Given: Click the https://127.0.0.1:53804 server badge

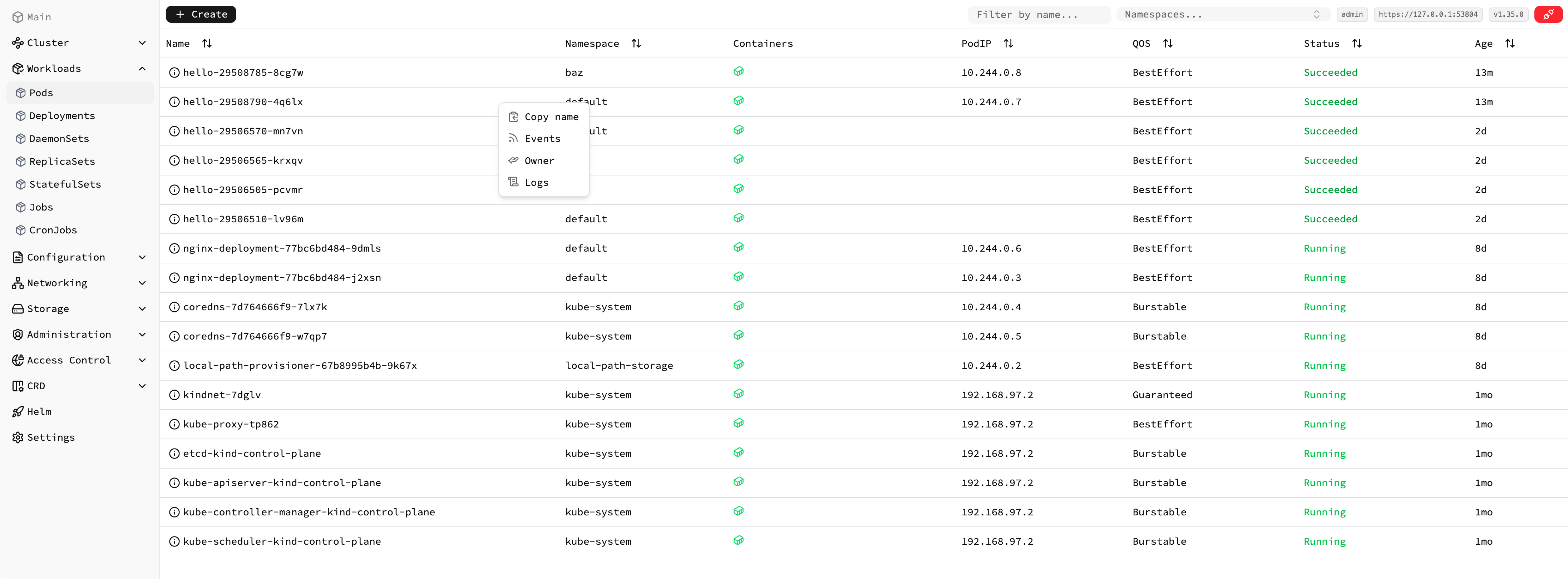Looking at the screenshot, I should 1428,15.
